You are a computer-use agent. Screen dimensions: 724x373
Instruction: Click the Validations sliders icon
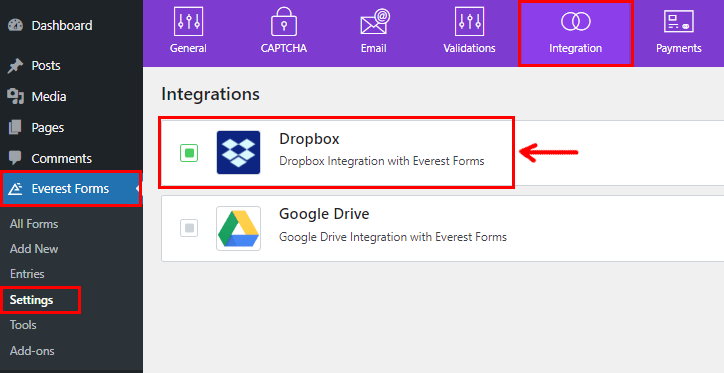[469, 21]
